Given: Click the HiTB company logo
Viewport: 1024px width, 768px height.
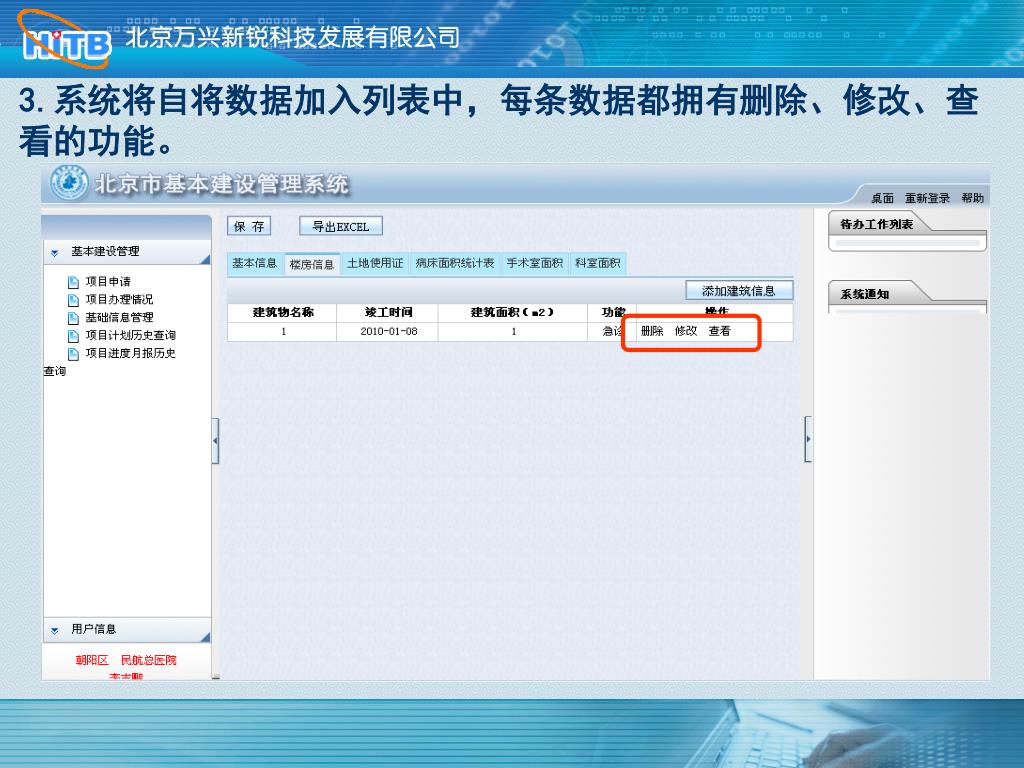Looking at the screenshot, I should point(65,40).
